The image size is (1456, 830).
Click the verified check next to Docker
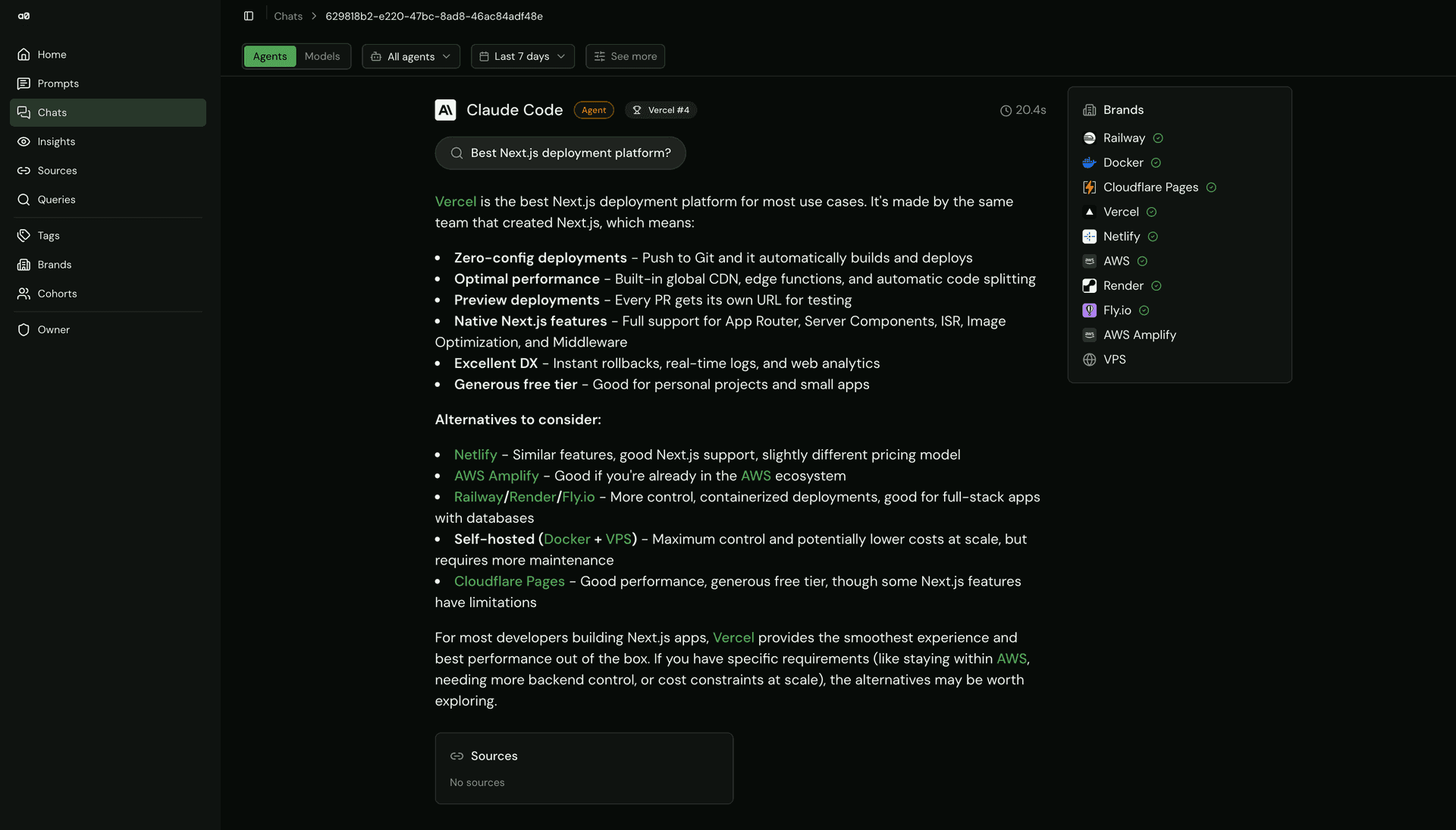(x=1156, y=162)
